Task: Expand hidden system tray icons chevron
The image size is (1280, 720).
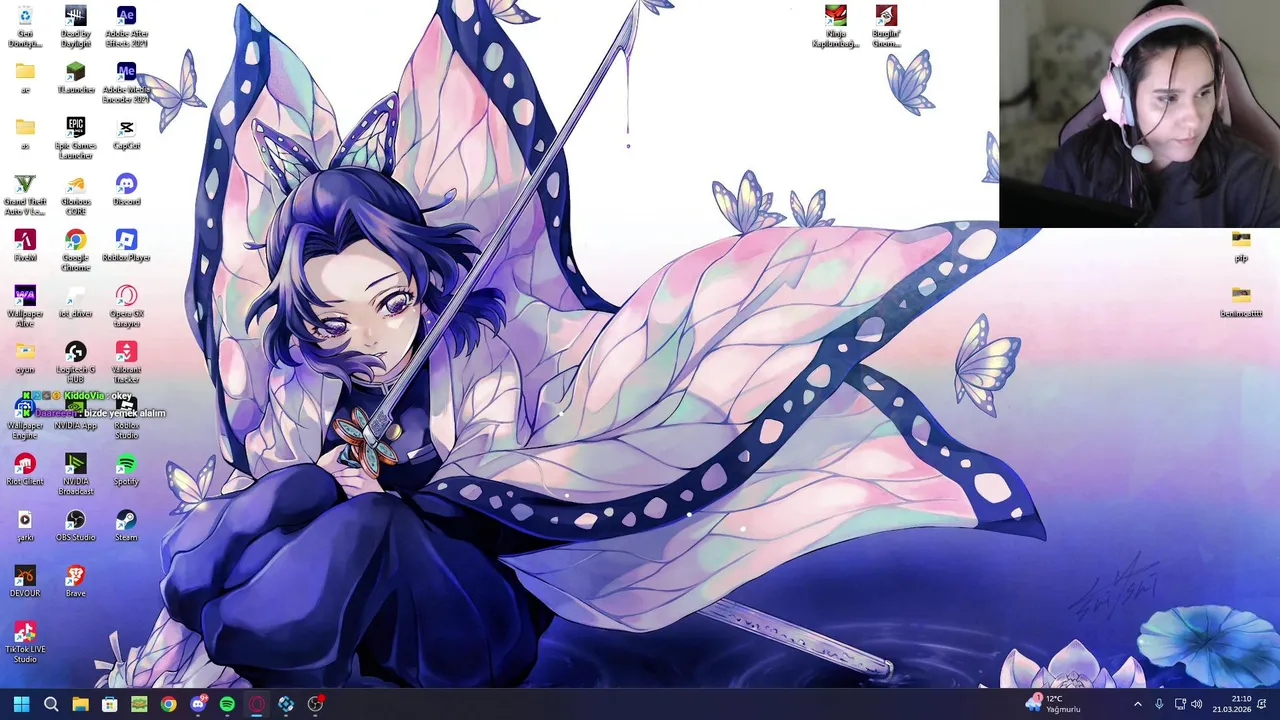Action: (1137, 704)
